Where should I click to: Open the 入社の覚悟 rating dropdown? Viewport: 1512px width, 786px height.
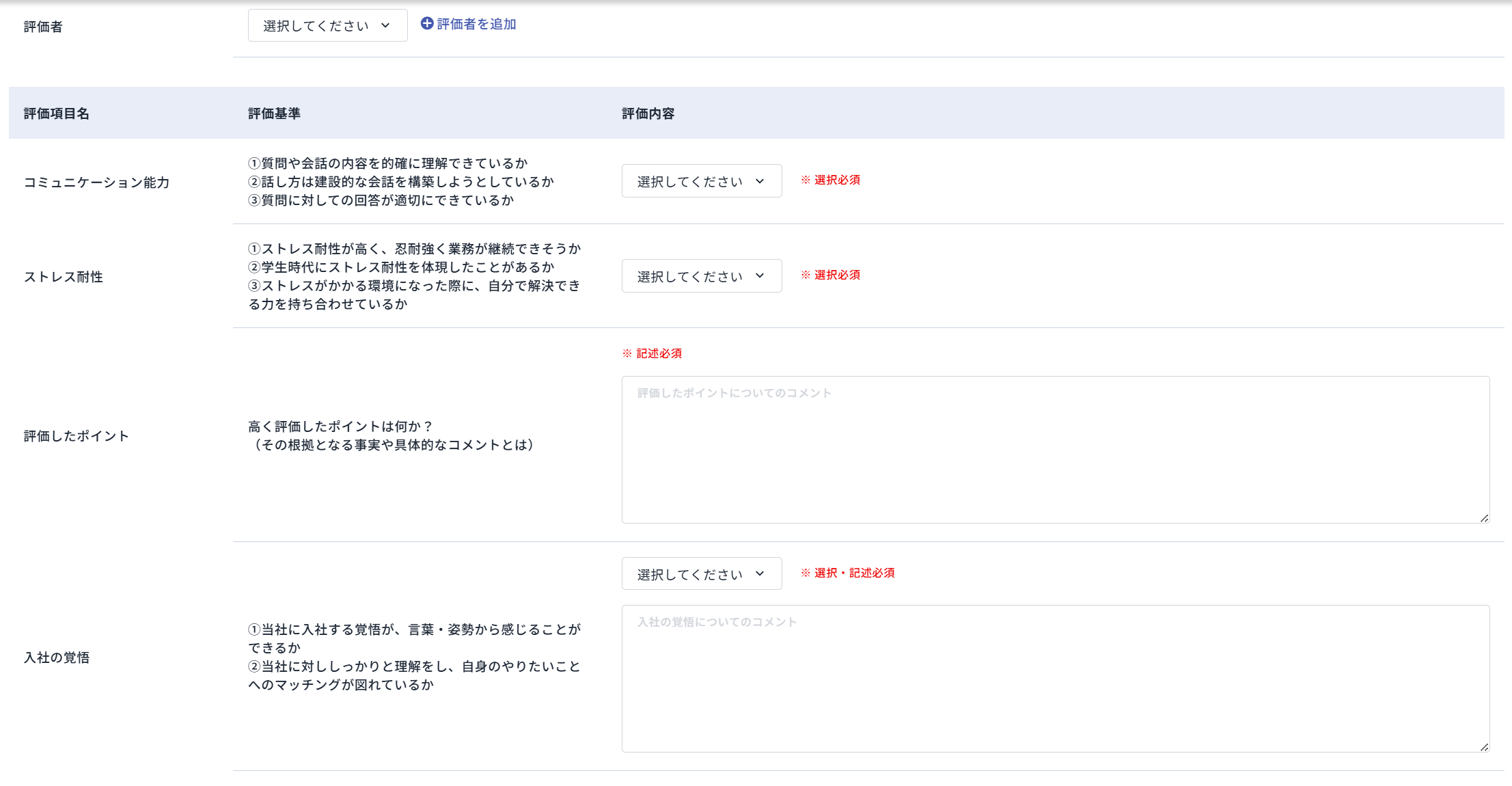(701, 573)
